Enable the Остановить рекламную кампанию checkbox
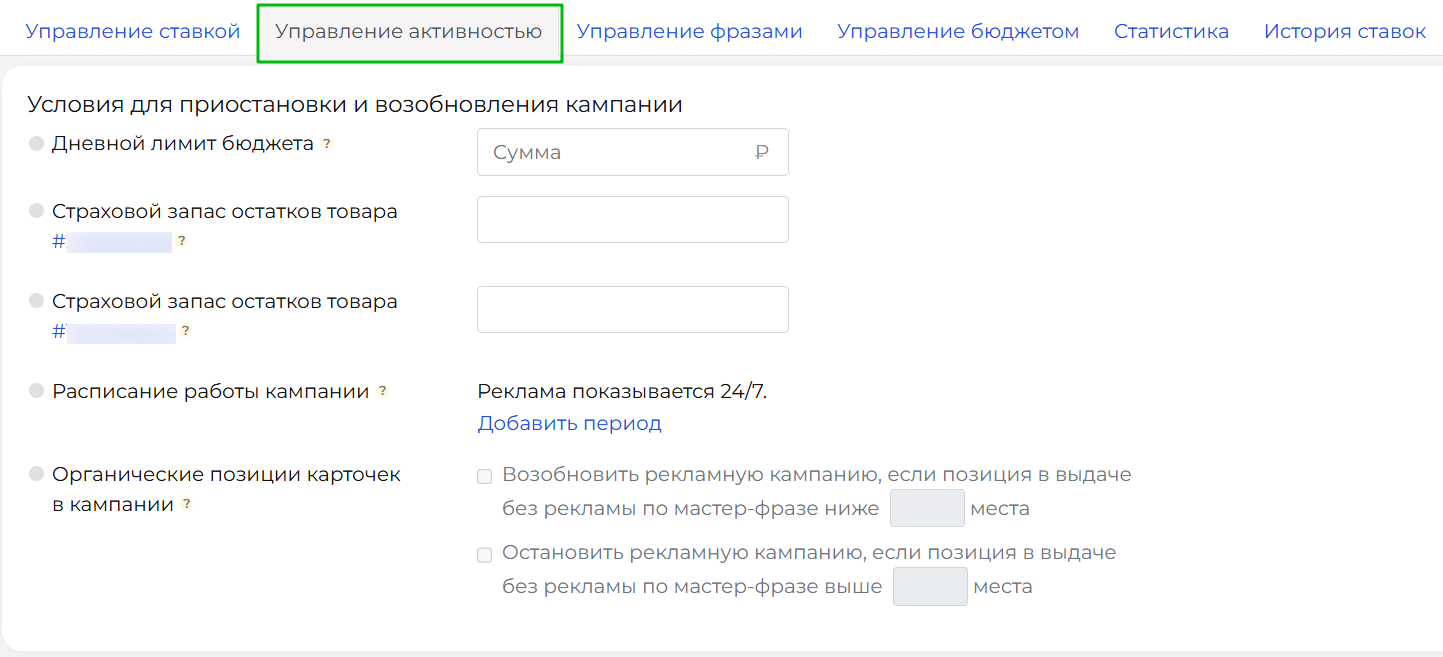 pyautogui.click(x=485, y=554)
